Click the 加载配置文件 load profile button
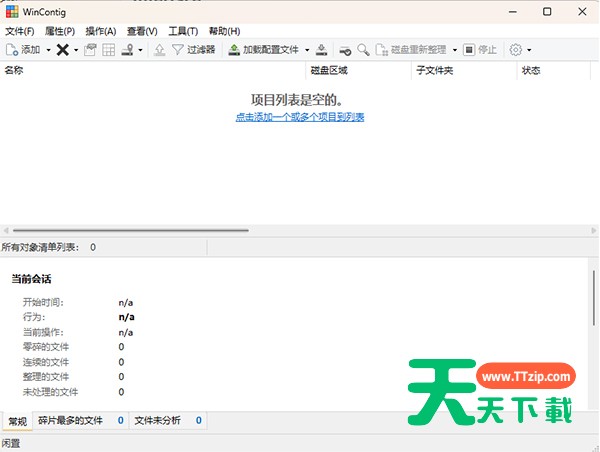 click(x=263, y=50)
